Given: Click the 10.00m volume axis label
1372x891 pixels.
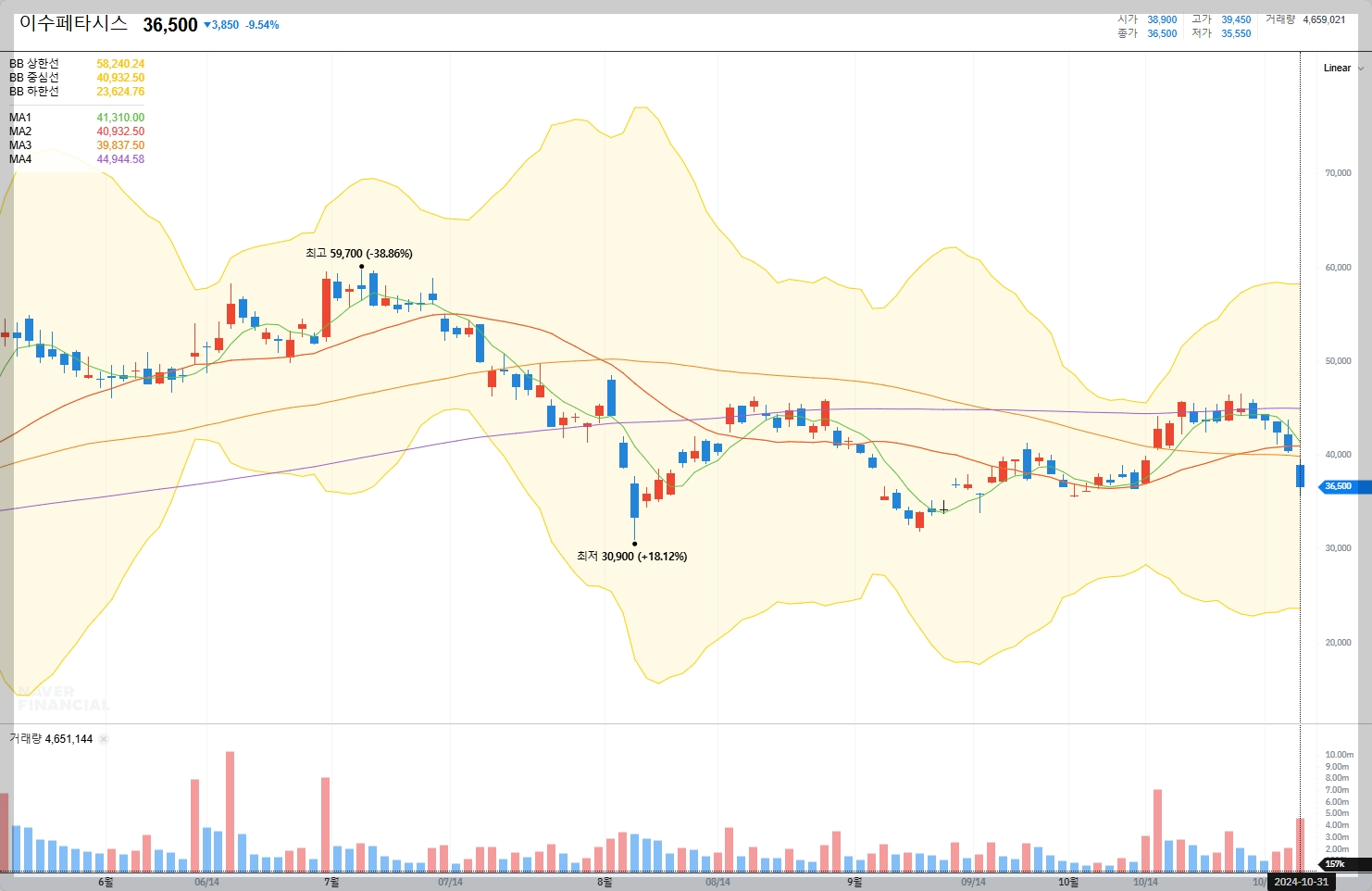Looking at the screenshot, I should pos(1339,755).
